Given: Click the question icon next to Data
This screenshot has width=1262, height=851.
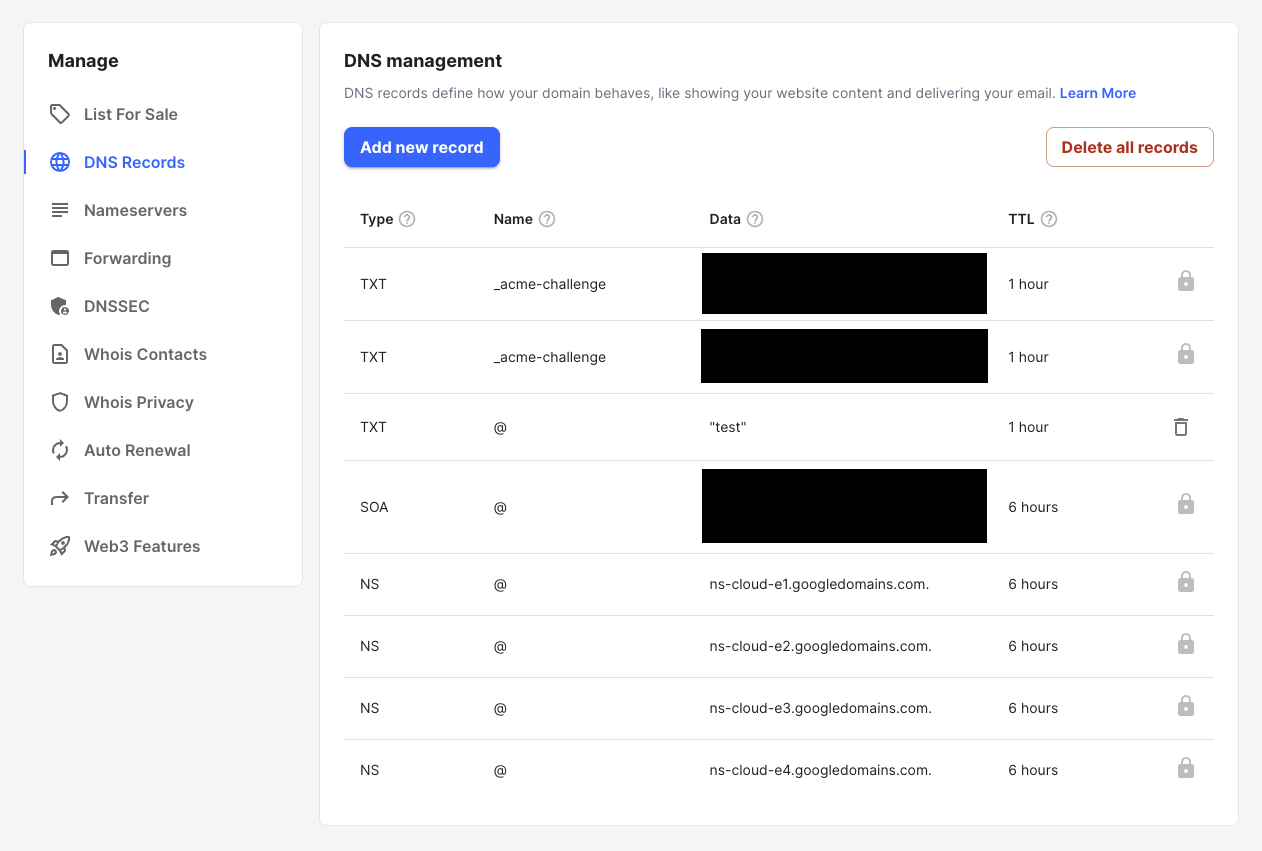Looking at the screenshot, I should pyautogui.click(x=755, y=219).
